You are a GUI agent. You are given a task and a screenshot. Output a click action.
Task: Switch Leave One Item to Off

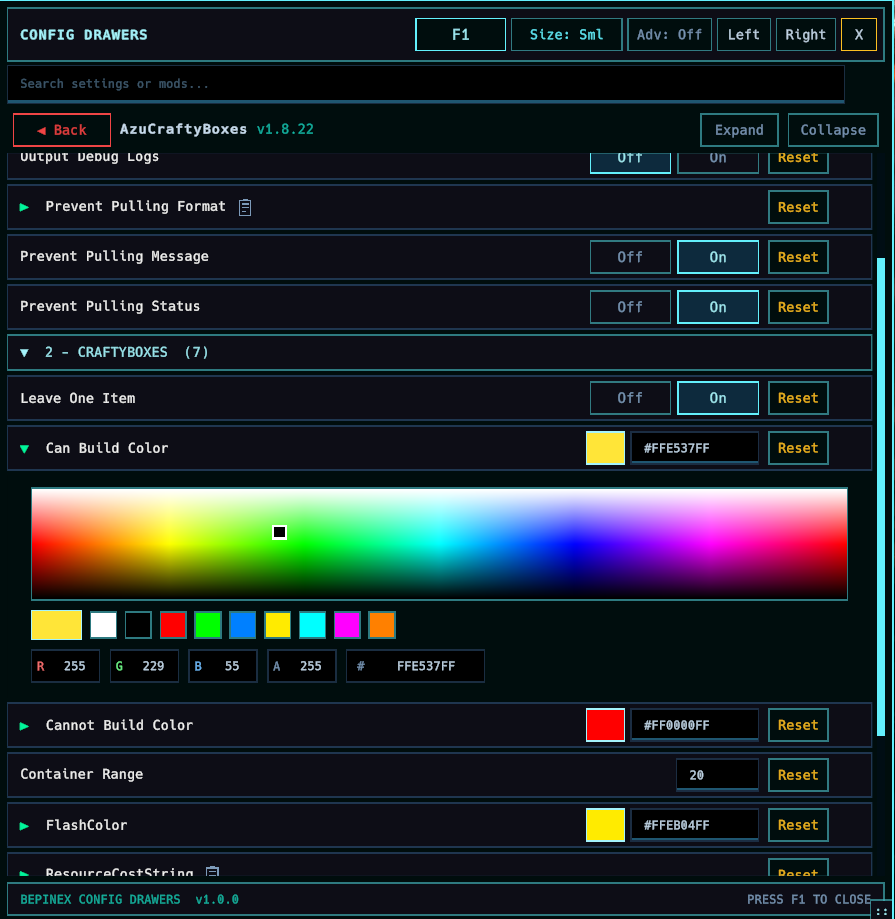[x=630, y=398]
